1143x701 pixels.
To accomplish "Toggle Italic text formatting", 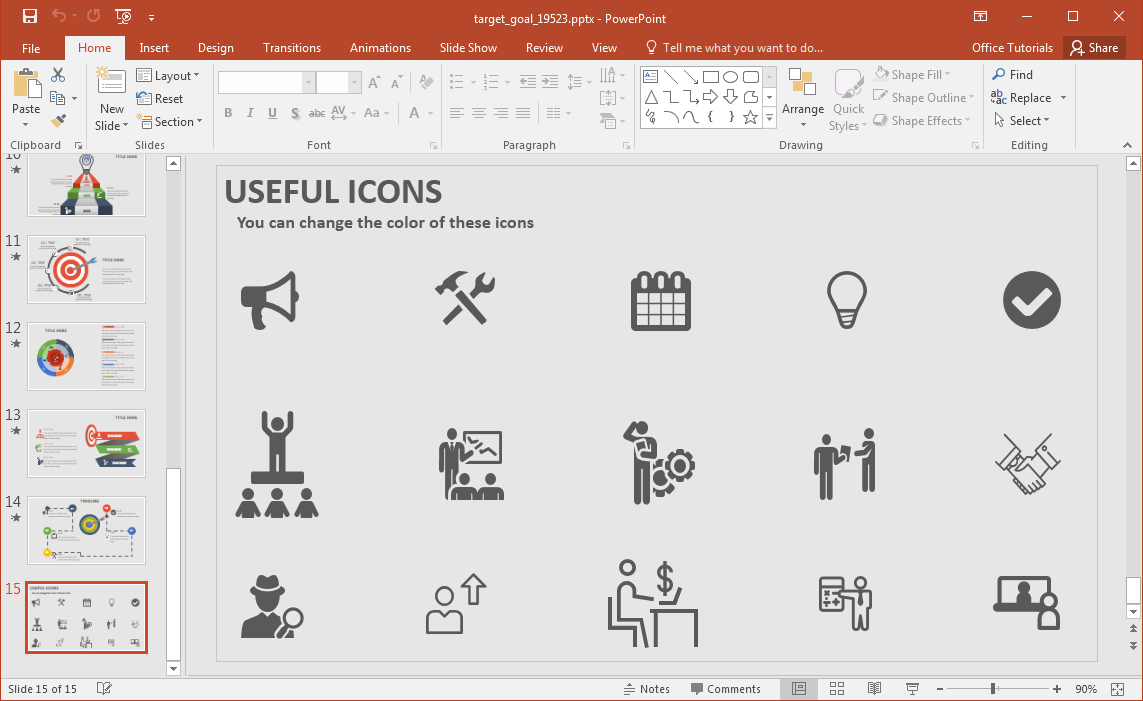I will [x=250, y=113].
